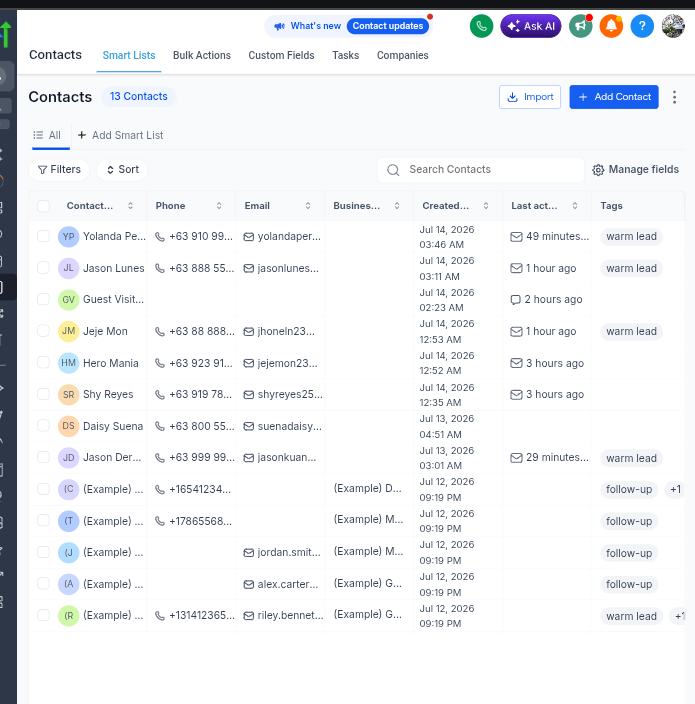Screen dimensions: 695x704
Task: Click the Add Contact button
Action: (x=614, y=97)
